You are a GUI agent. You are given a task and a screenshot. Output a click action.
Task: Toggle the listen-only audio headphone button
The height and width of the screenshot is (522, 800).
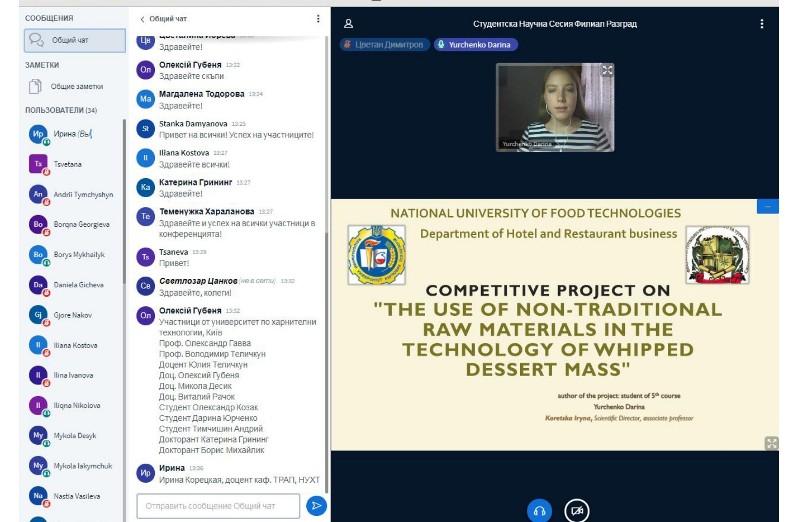(x=539, y=511)
